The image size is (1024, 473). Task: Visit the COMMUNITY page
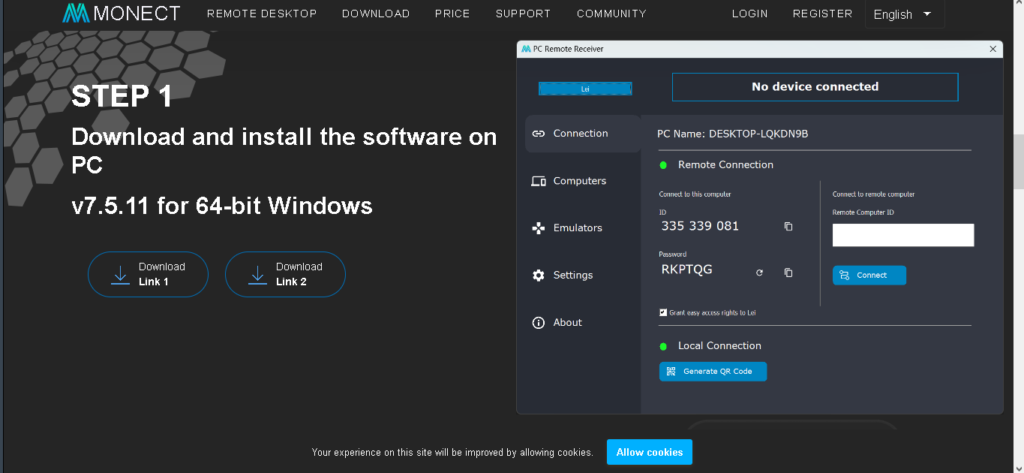tap(611, 14)
